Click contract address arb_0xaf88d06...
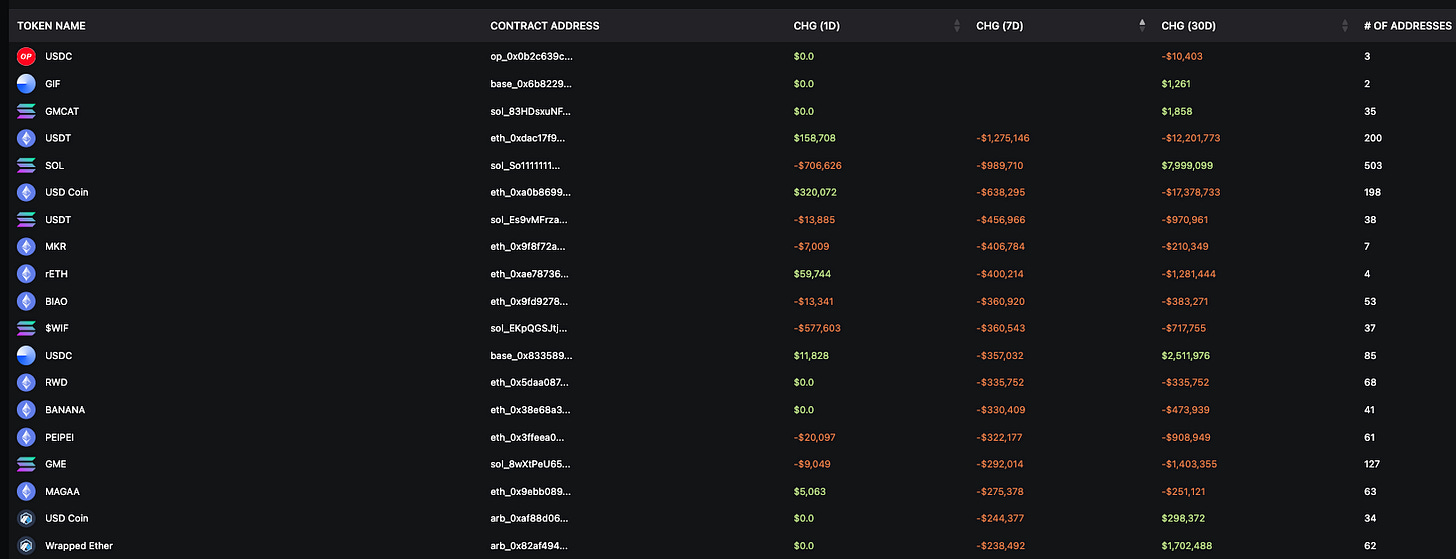Image resolution: width=1456 pixels, height=559 pixels. (x=529, y=518)
